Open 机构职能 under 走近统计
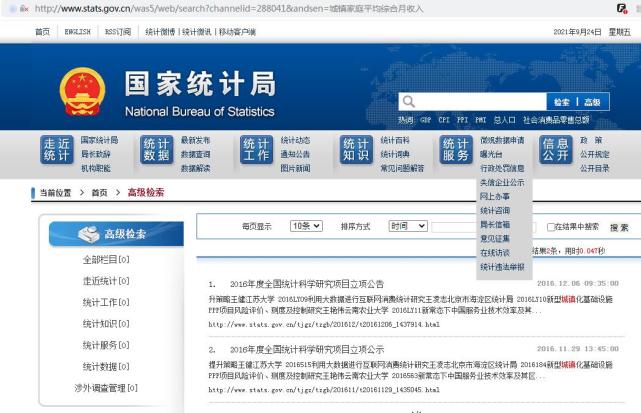This screenshot has width=641, height=413. point(95,168)
